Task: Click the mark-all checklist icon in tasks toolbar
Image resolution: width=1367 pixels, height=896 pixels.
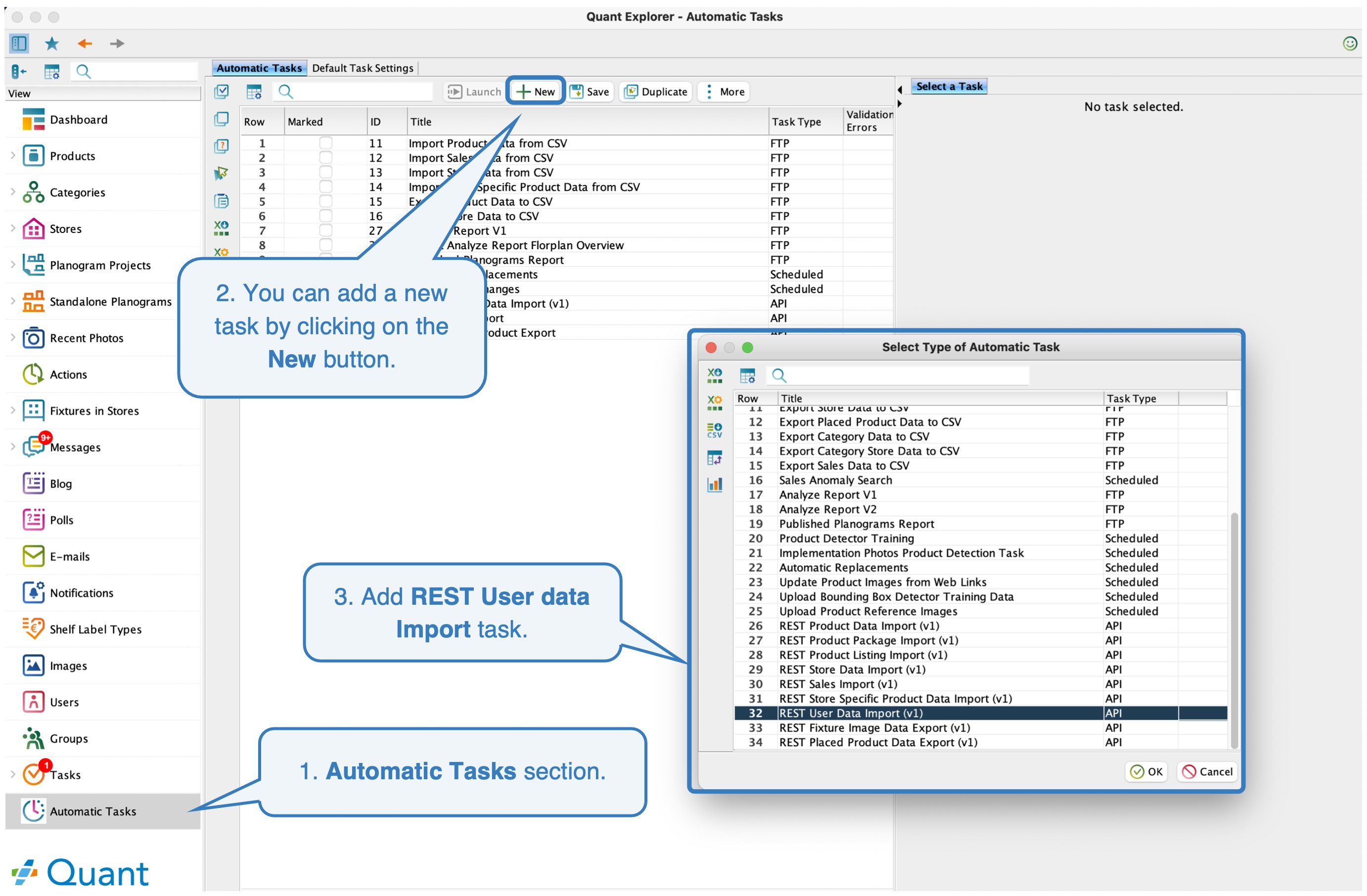Action: point(221,91)
